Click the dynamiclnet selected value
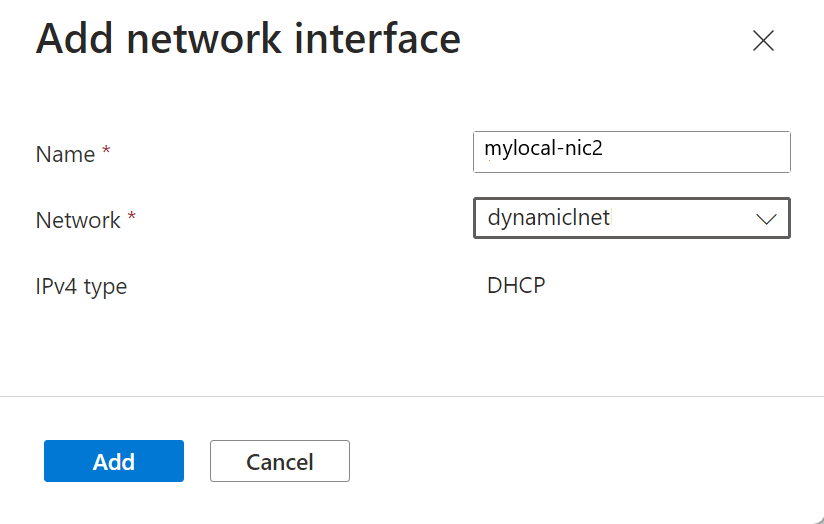824x524 pixels. [548, 217]
